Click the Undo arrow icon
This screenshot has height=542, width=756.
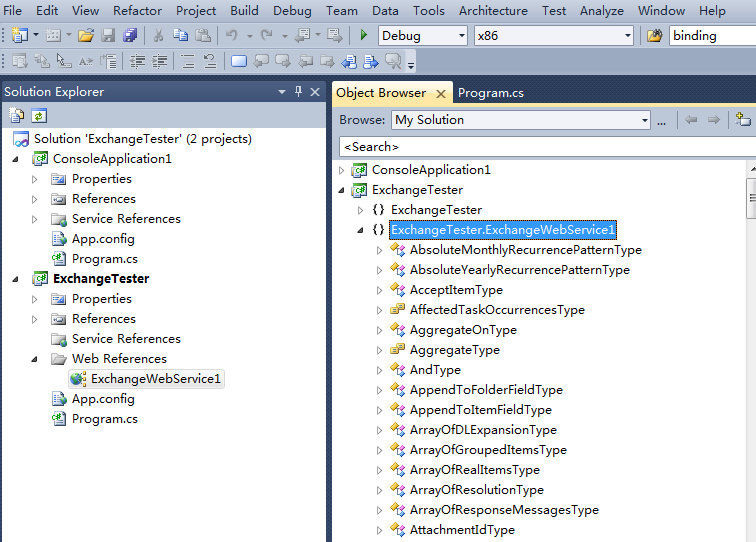(232, 35)
